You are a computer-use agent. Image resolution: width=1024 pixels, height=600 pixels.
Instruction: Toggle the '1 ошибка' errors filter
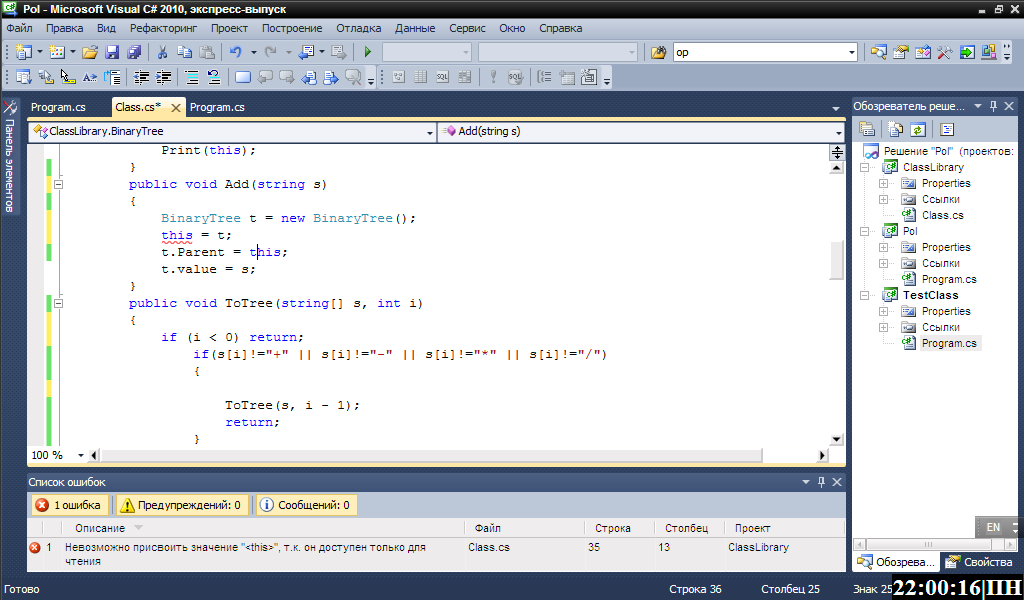coord(70,505)
